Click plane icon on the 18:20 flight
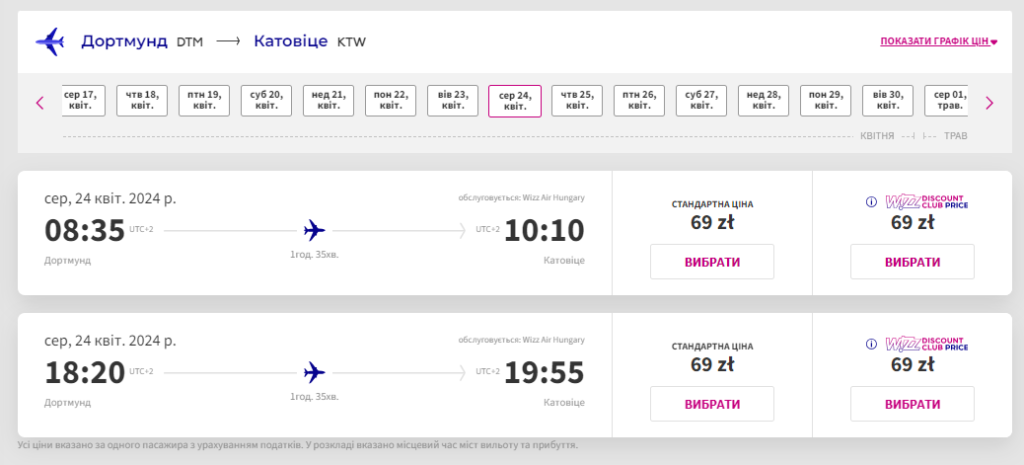Viewport: 1024px width, 465px height. tap(314, 372)
